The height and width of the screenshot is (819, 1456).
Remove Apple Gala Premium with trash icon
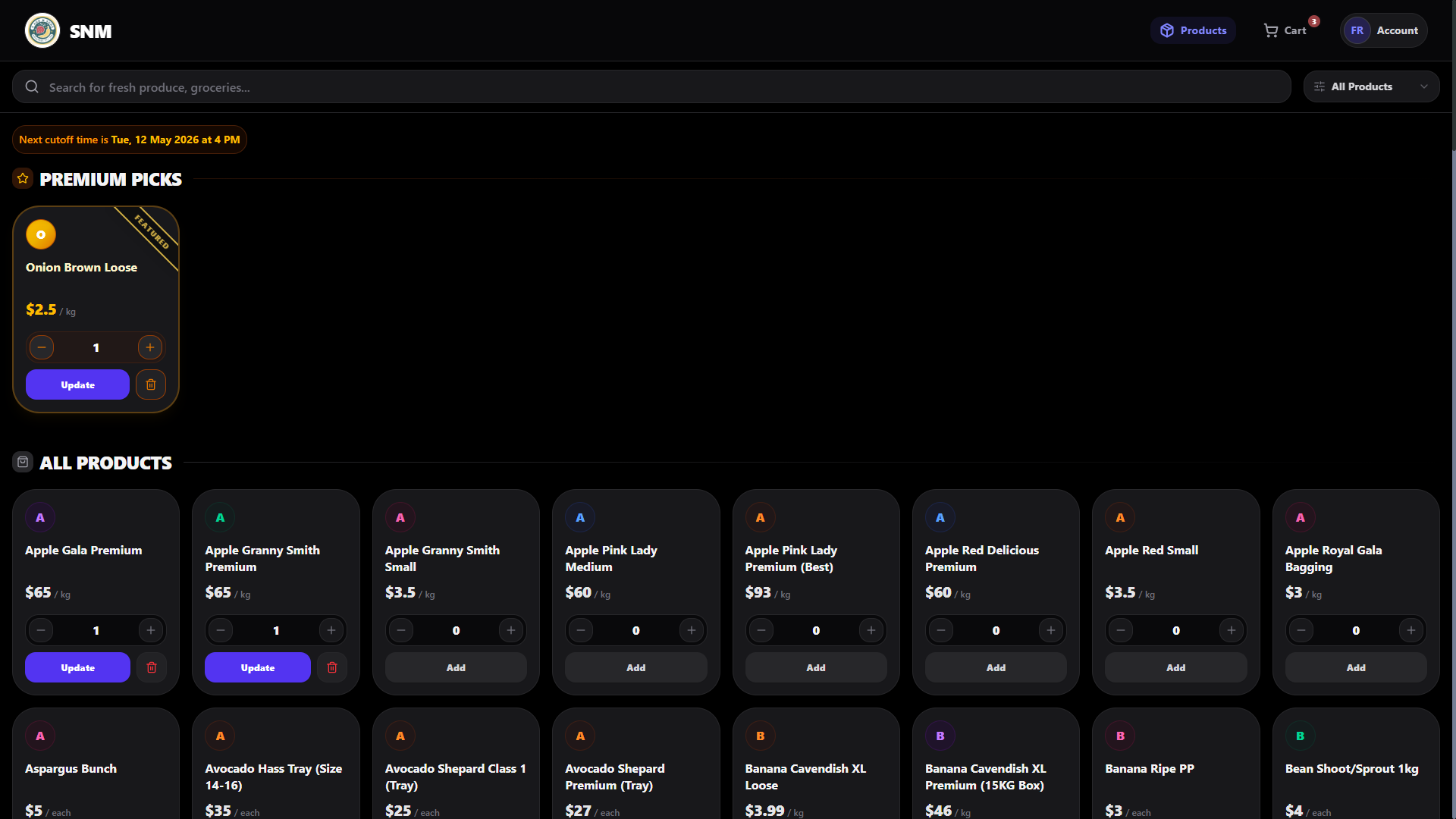[x=152, y=667]
